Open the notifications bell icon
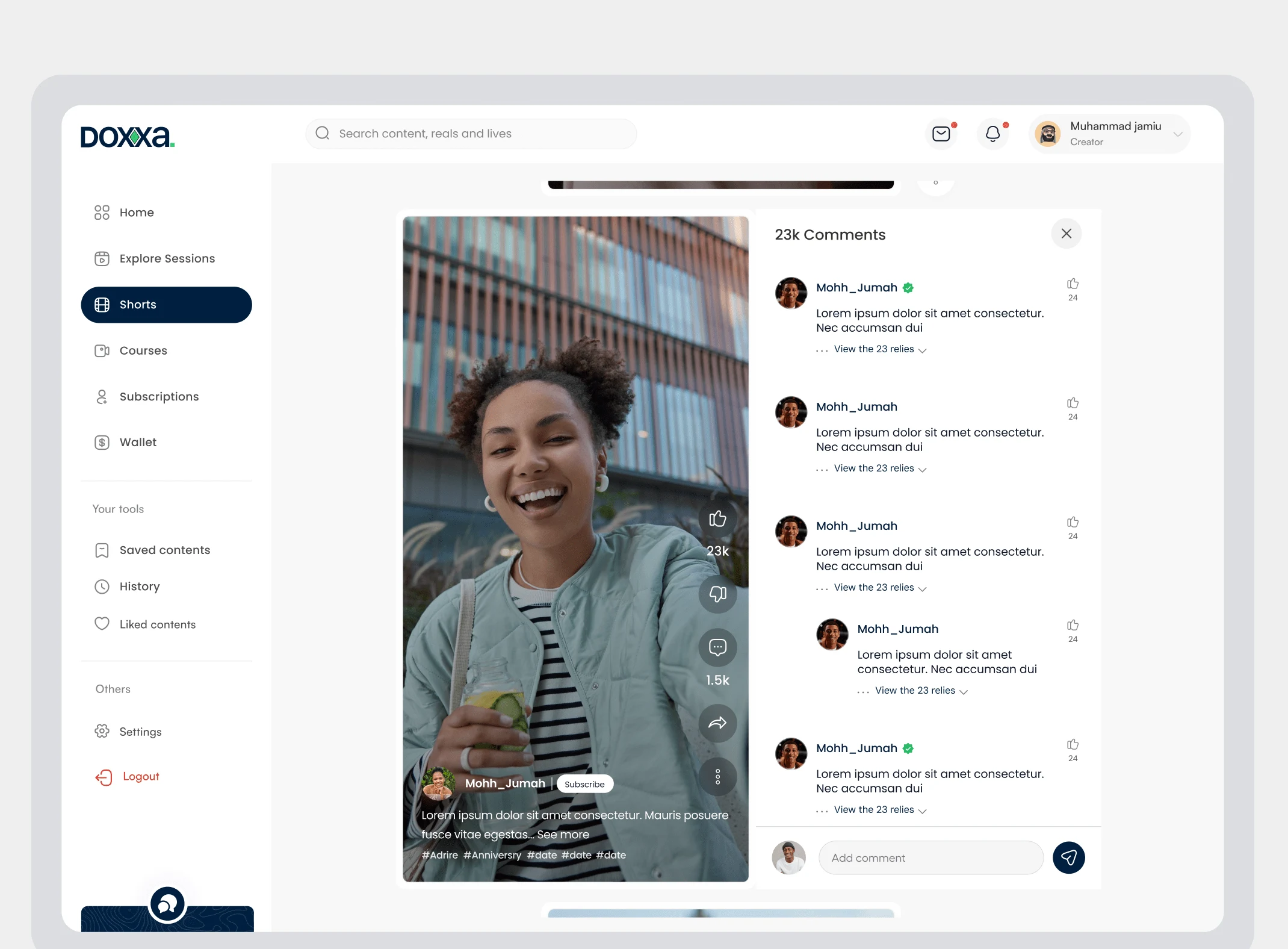 click(x=992, y=134)
